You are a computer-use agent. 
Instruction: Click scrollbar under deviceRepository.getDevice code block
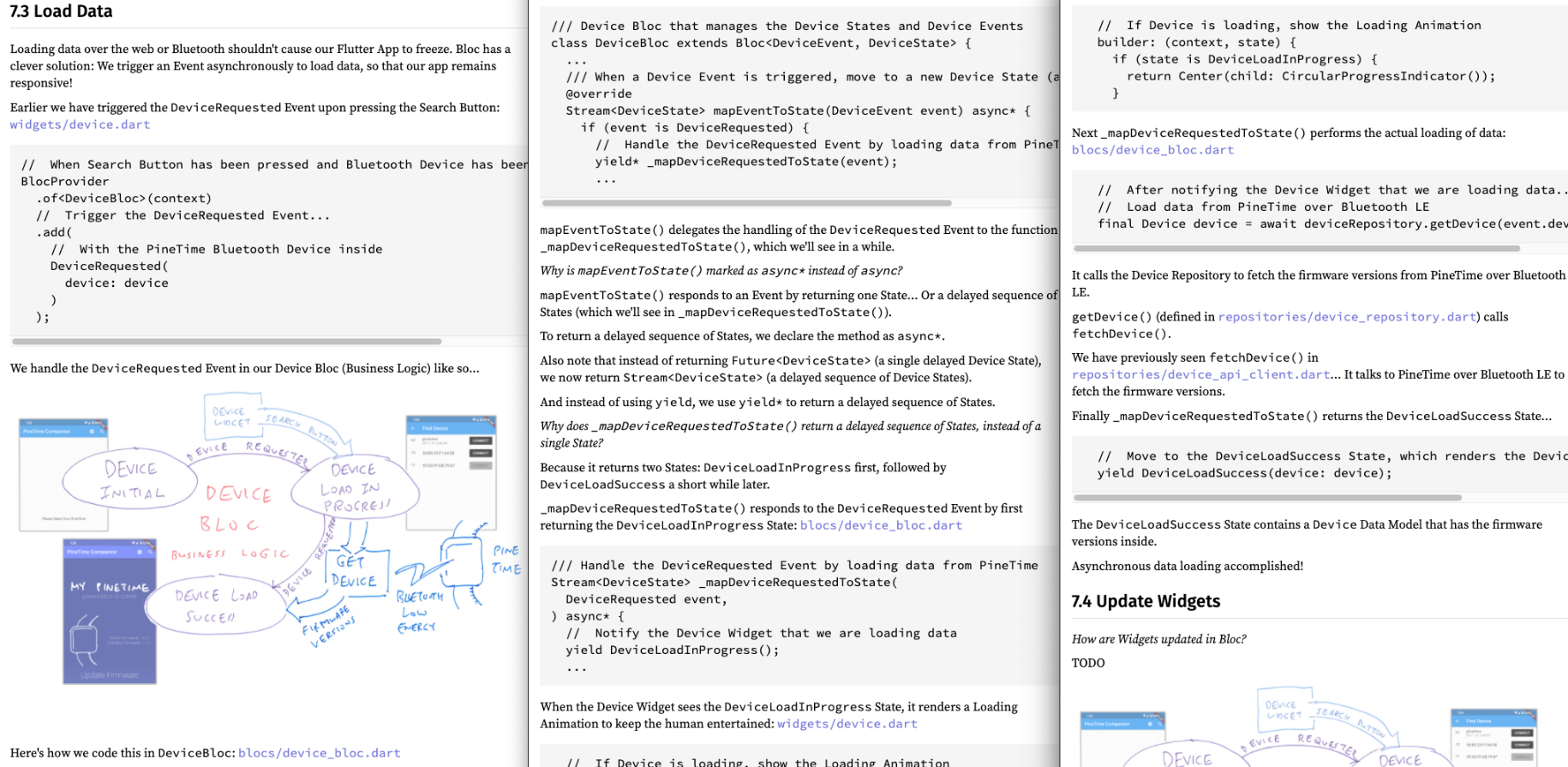coord(1296,249)
